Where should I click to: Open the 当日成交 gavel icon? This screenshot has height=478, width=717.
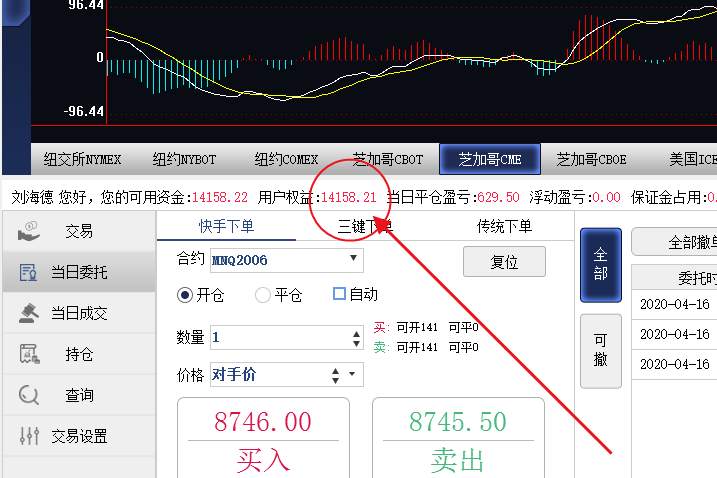pos(28,313)
